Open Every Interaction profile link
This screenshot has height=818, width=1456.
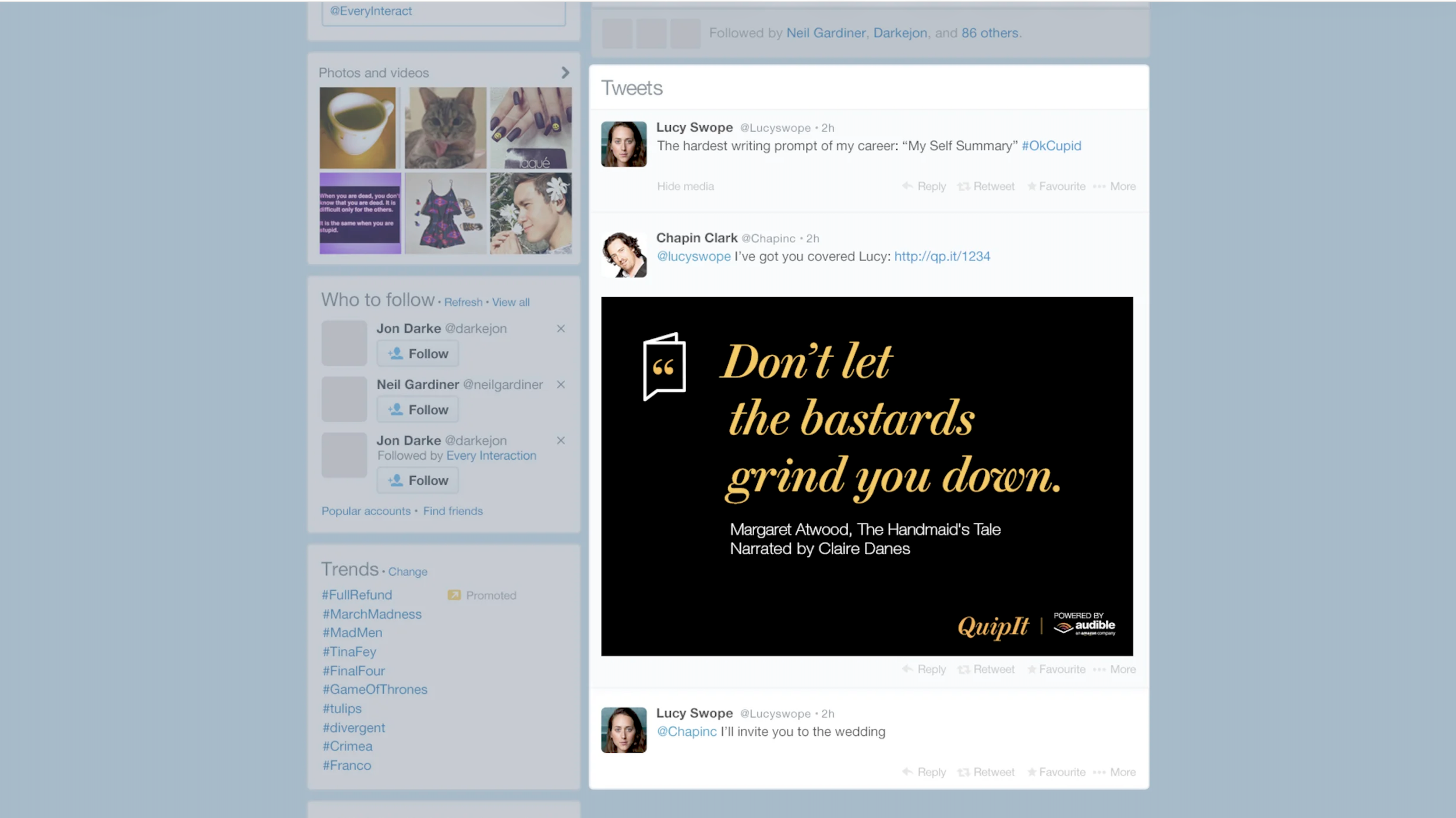pyautogui.click(x=491, y=456)
